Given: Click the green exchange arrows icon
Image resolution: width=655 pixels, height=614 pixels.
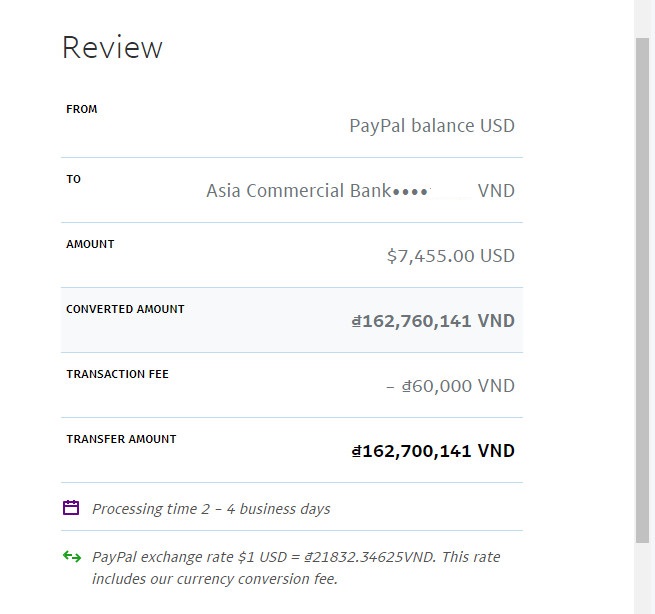Looking at the screenshot, I should tap(72, 557).
